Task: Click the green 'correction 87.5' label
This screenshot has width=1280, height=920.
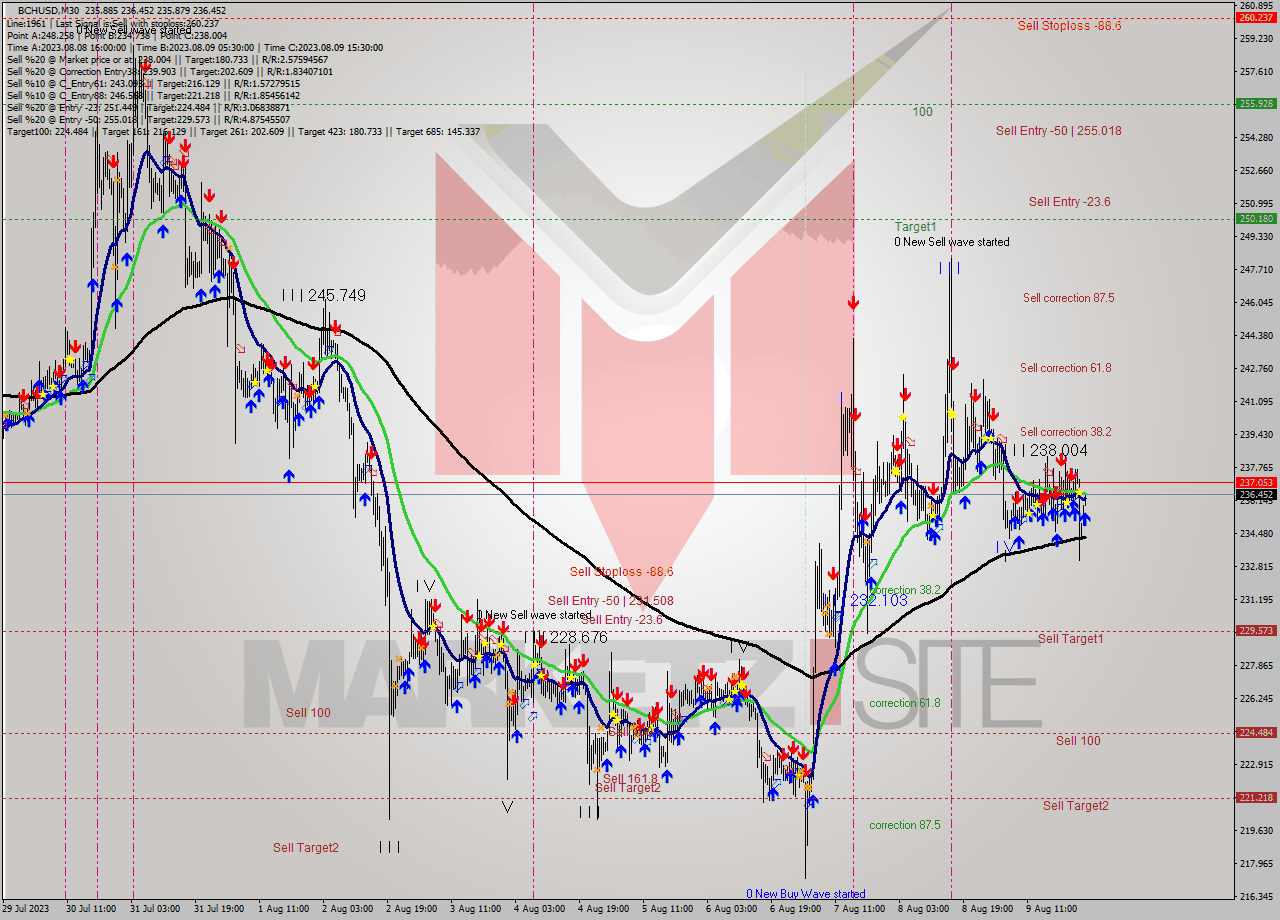Action: coord(905,825)
